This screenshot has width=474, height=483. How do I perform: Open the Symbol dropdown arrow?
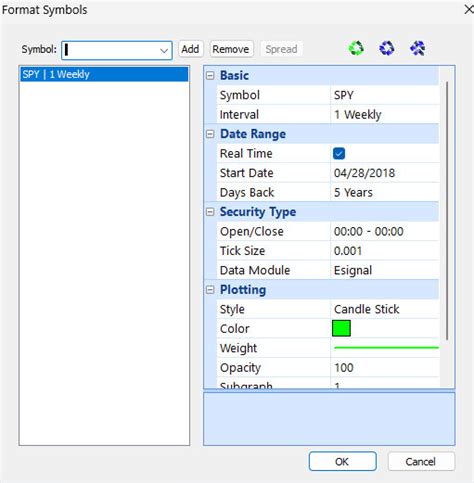pos(164,51)
